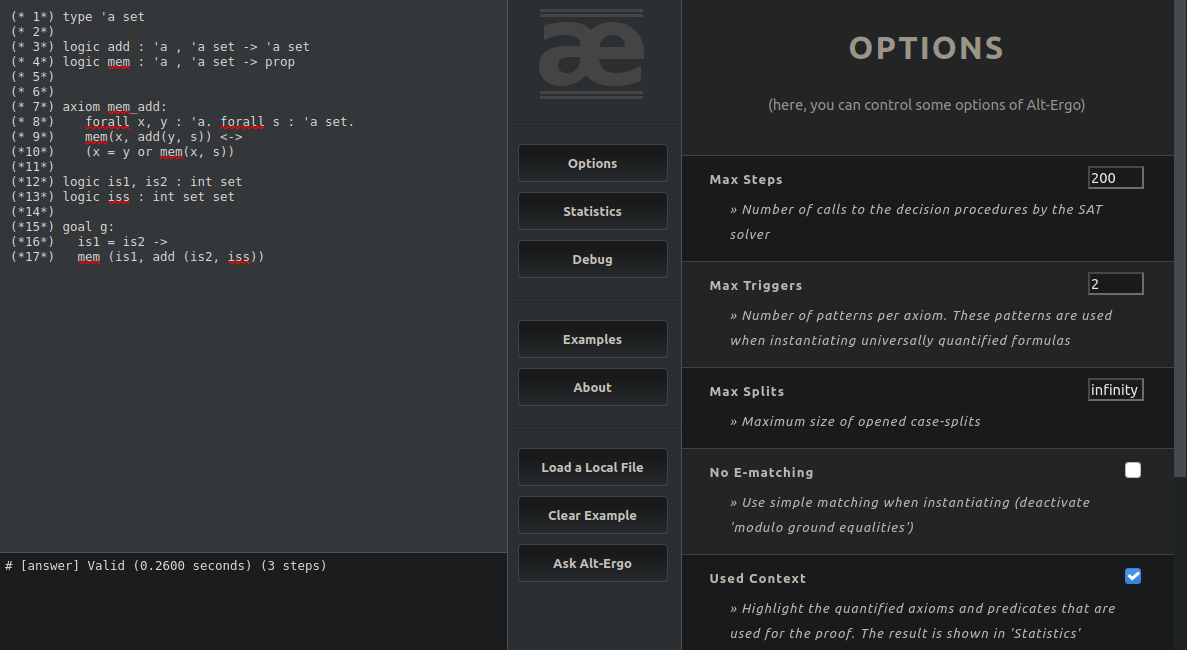The width and height of the screenshot is (1187, 650).
Task: Click Load a Local File
Action: coord(592,467)
